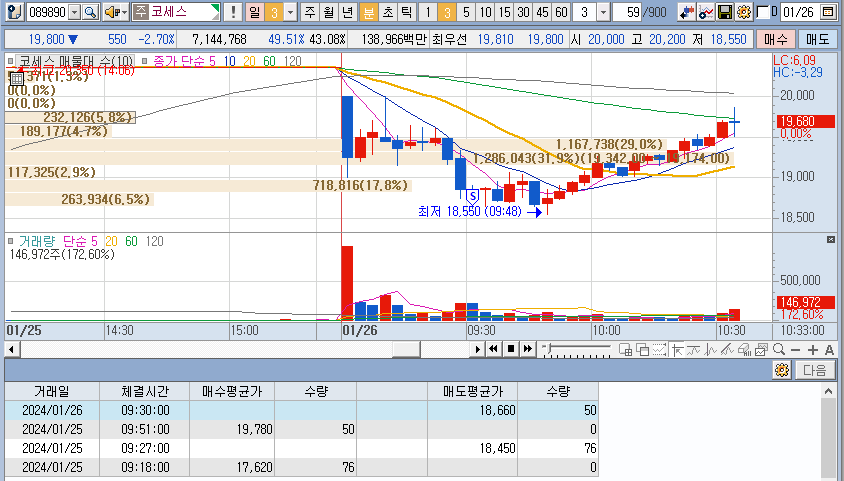This screenshot has height=481, width=844.
Task: Click the chart snapshot tool icon
Action: [x=761, y=350]
